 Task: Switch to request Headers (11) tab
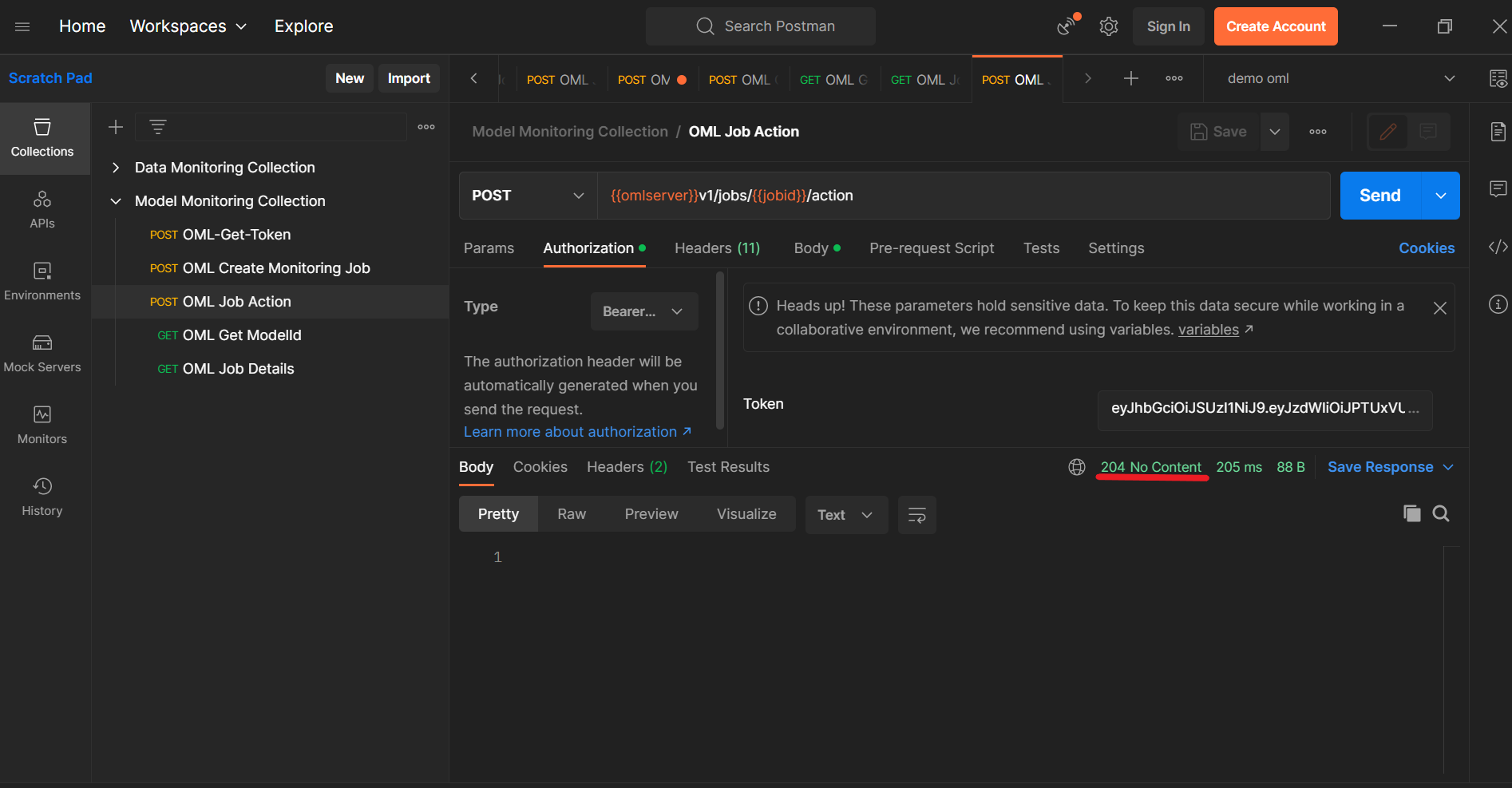[718, 248]
